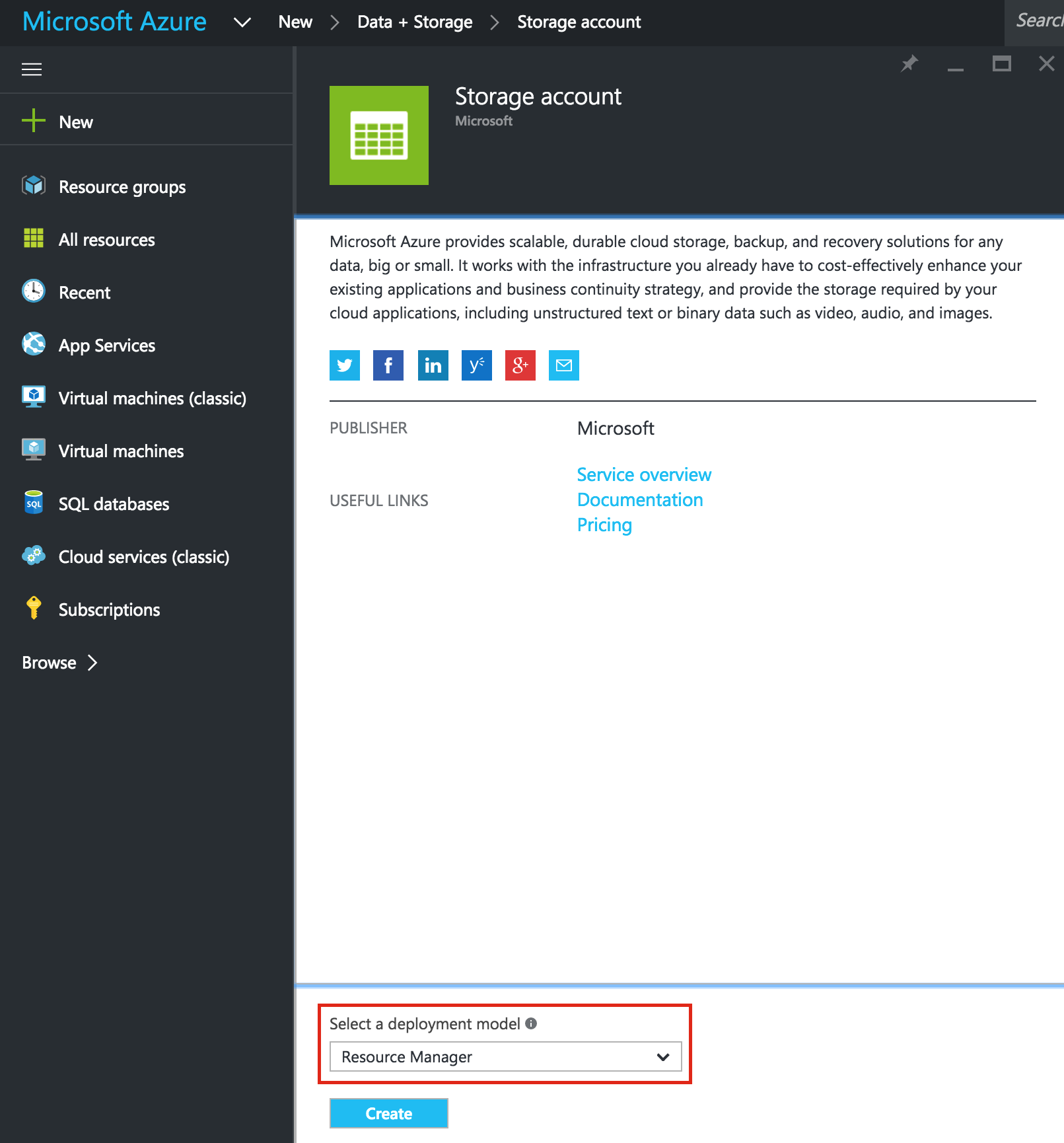Open All resources menu label

pyautogui.click(x=107, y=240)
